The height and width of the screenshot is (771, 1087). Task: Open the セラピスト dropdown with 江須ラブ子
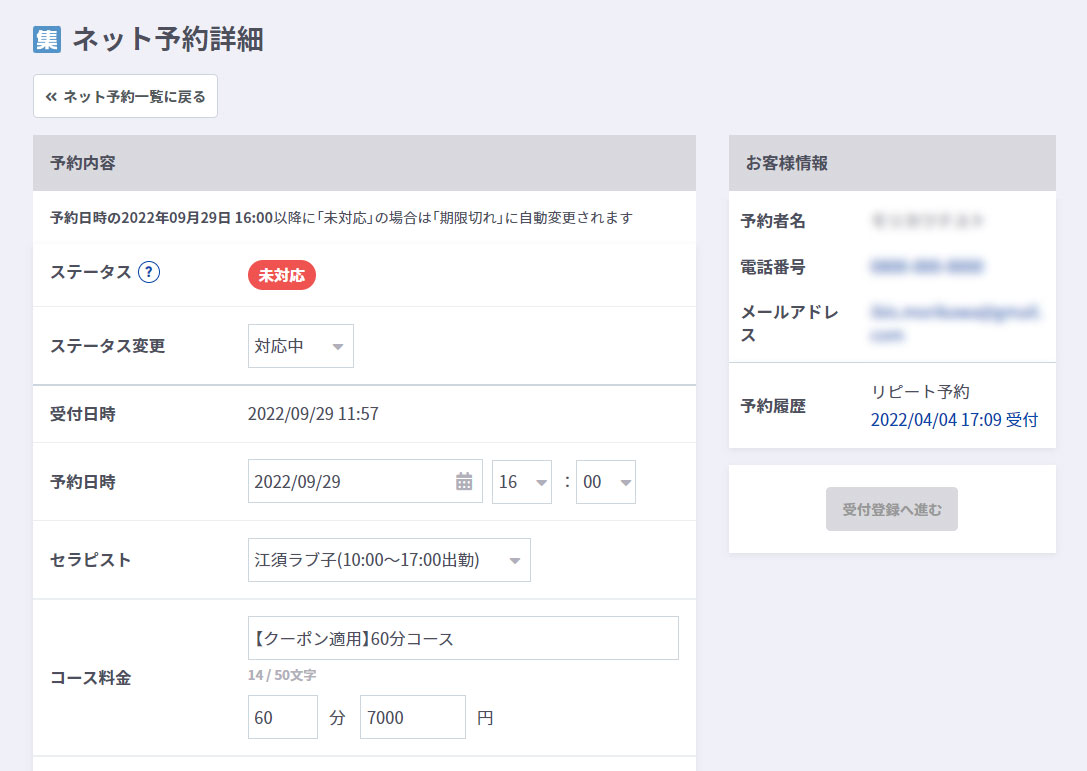coord(389,560)
